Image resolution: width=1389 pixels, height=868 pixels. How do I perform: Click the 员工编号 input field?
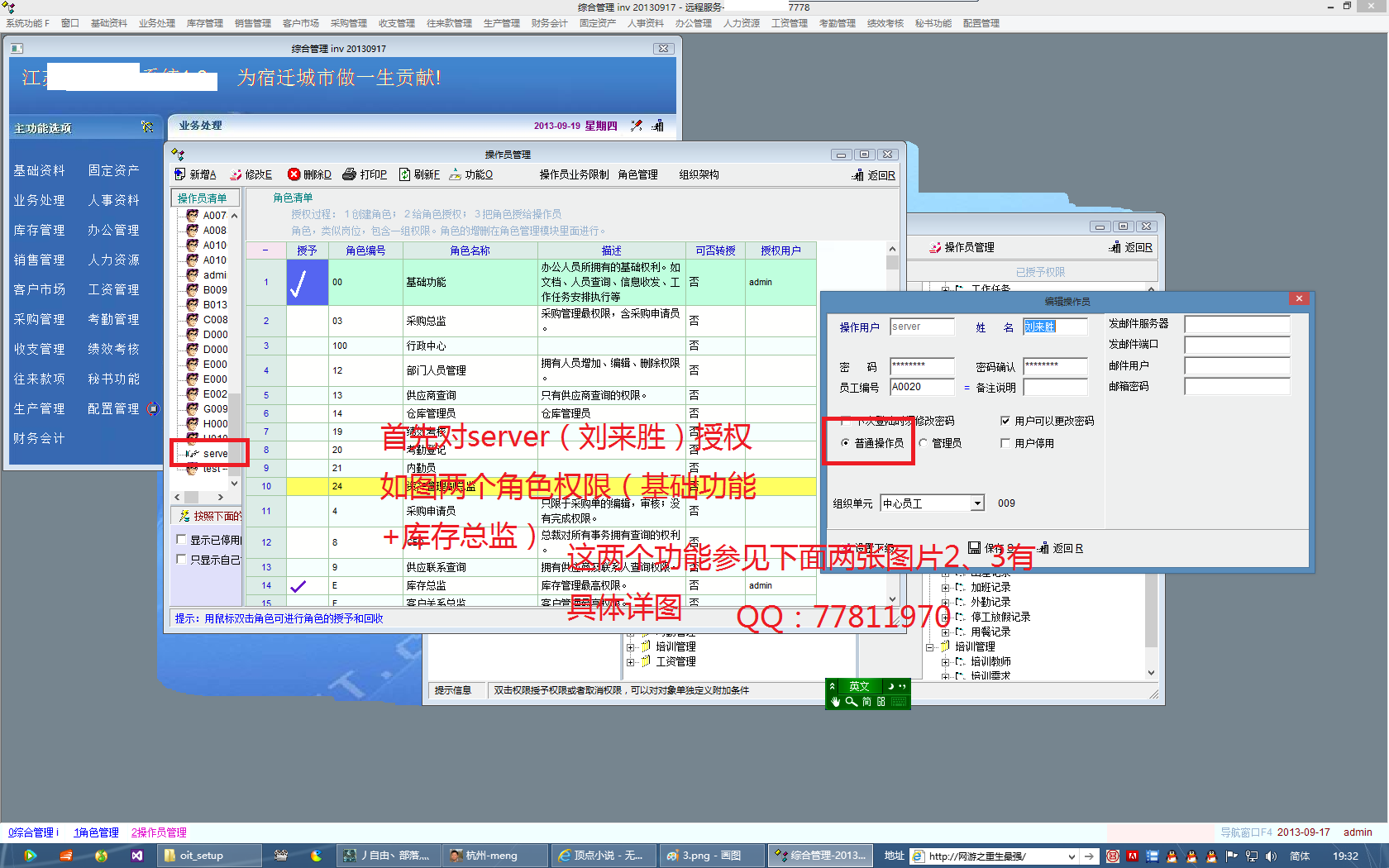pyautogui.click(x=922, y=387)
